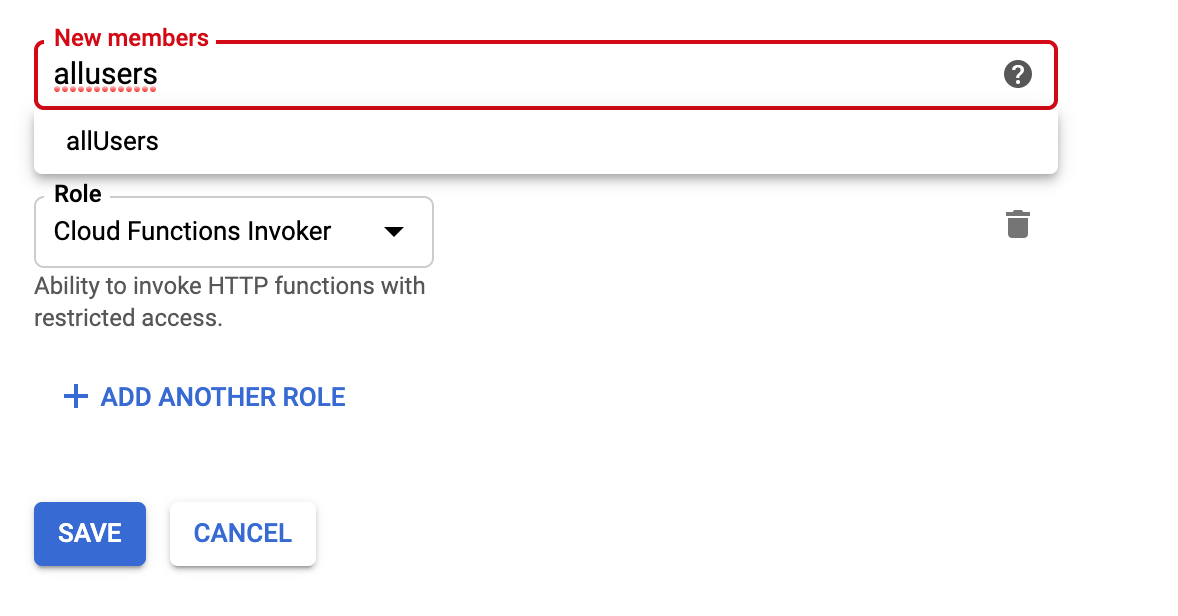
Task: Click the red border of the New members box
Action: [x=600, y=42]
